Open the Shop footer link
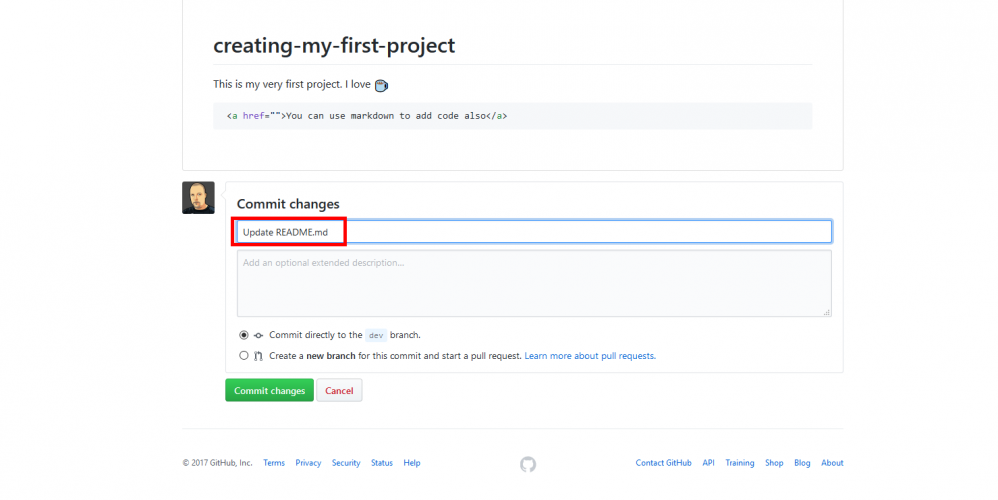Screen dimensions: 998x500 [x=774, y=462]
